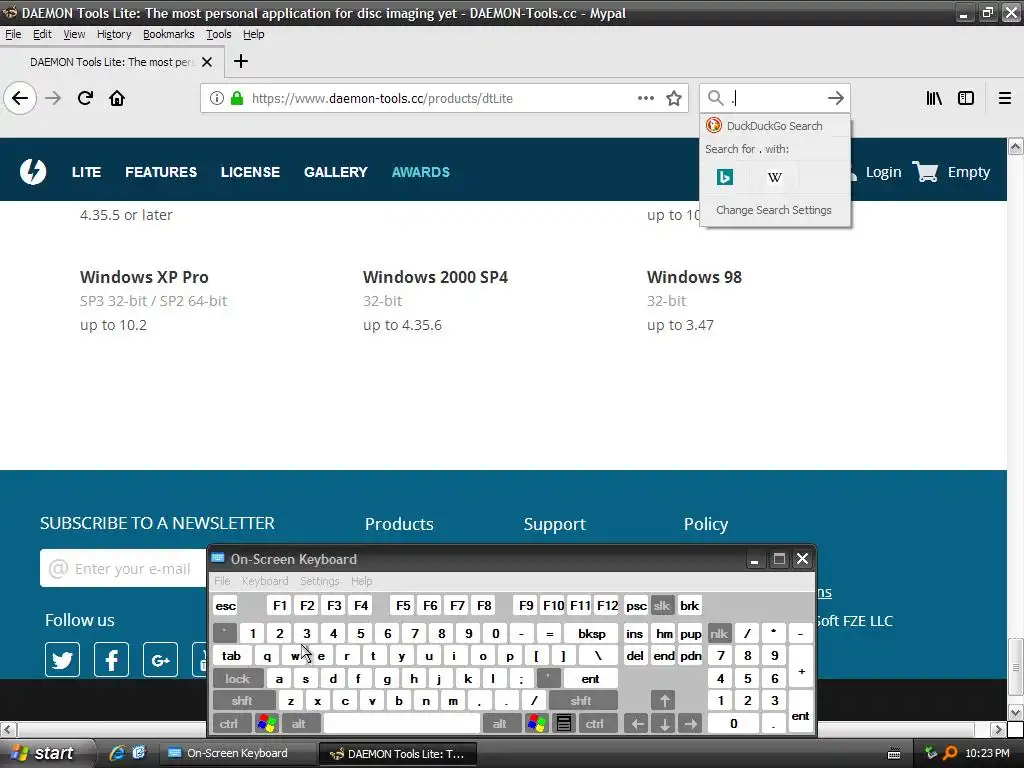Image resolution: width=1024 pixels, height=768 pixels.
Task: Search with Bing icon in dropdown
Action: [724, 177]
